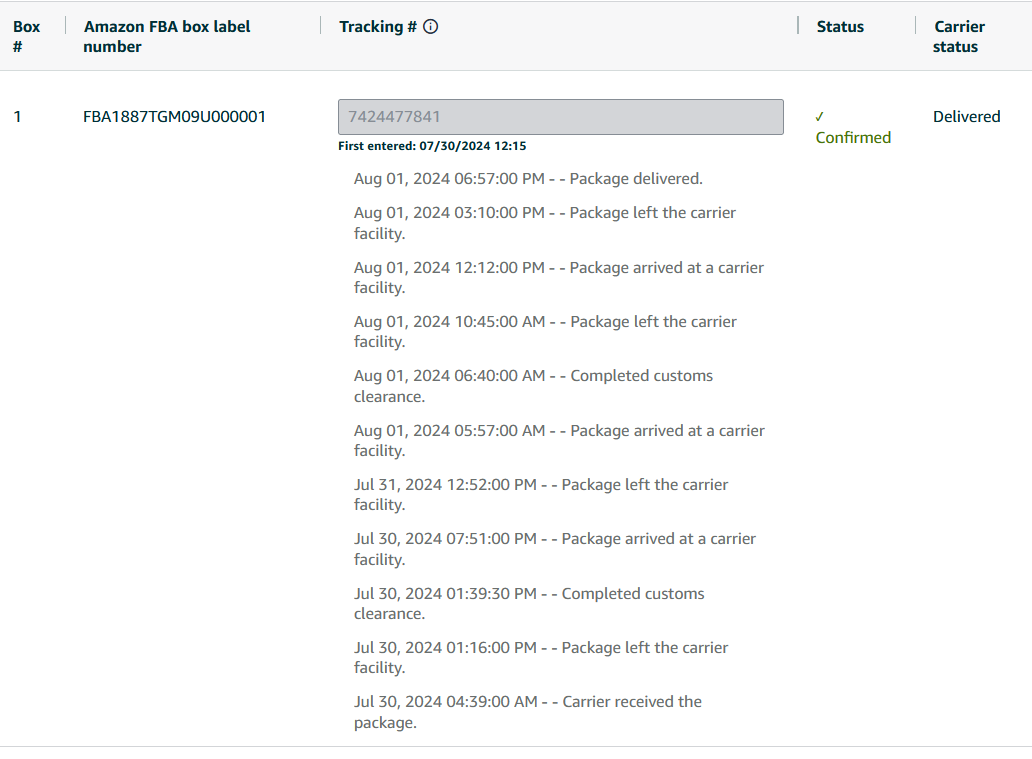
Task: Click the green Confirmed checkmark icon
Action: [819, 117]
